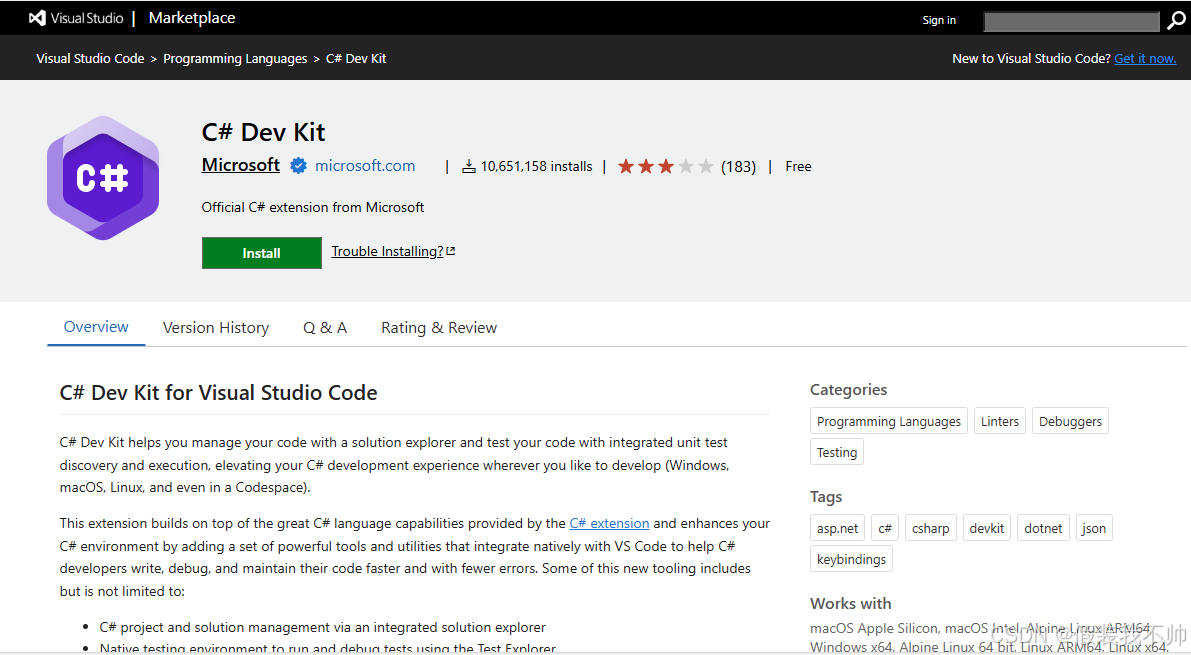Click the verified publisher badge icon
This screenshot has height=655, width=1191.
(x=299, y=166)
